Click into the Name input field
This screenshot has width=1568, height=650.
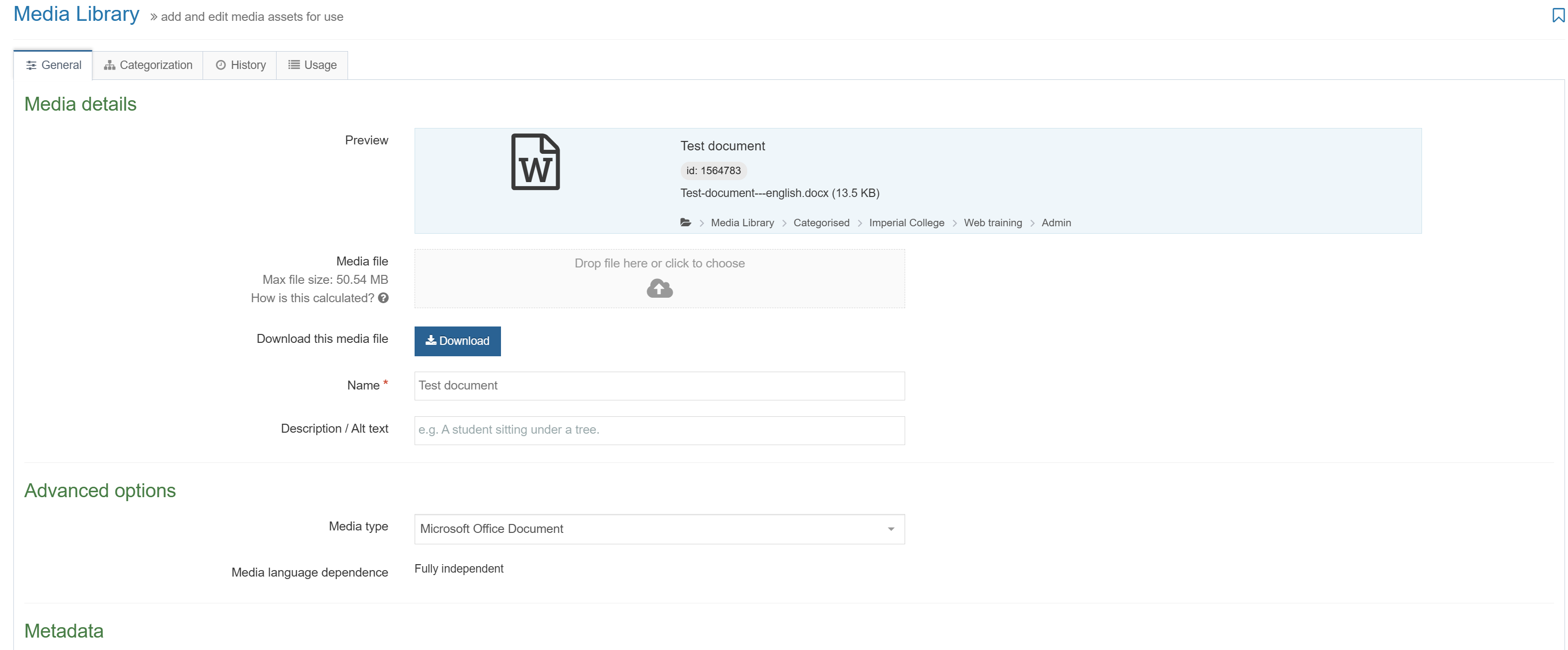659,386
